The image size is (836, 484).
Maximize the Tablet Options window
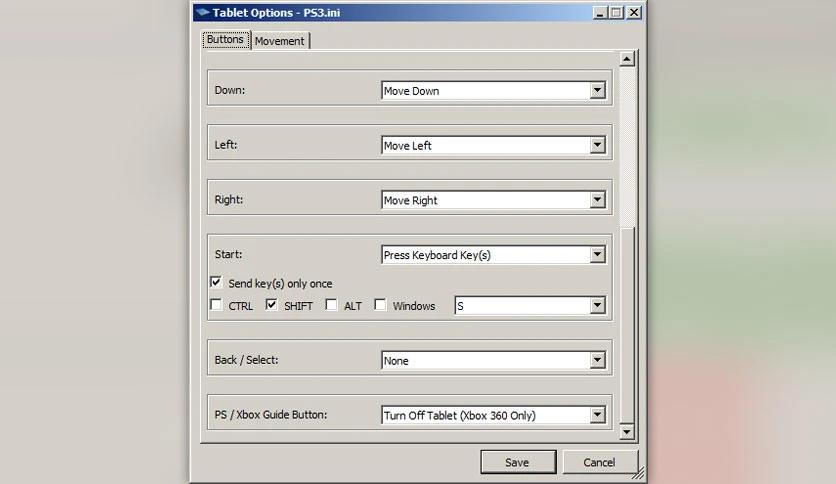(x=616, y=13)
